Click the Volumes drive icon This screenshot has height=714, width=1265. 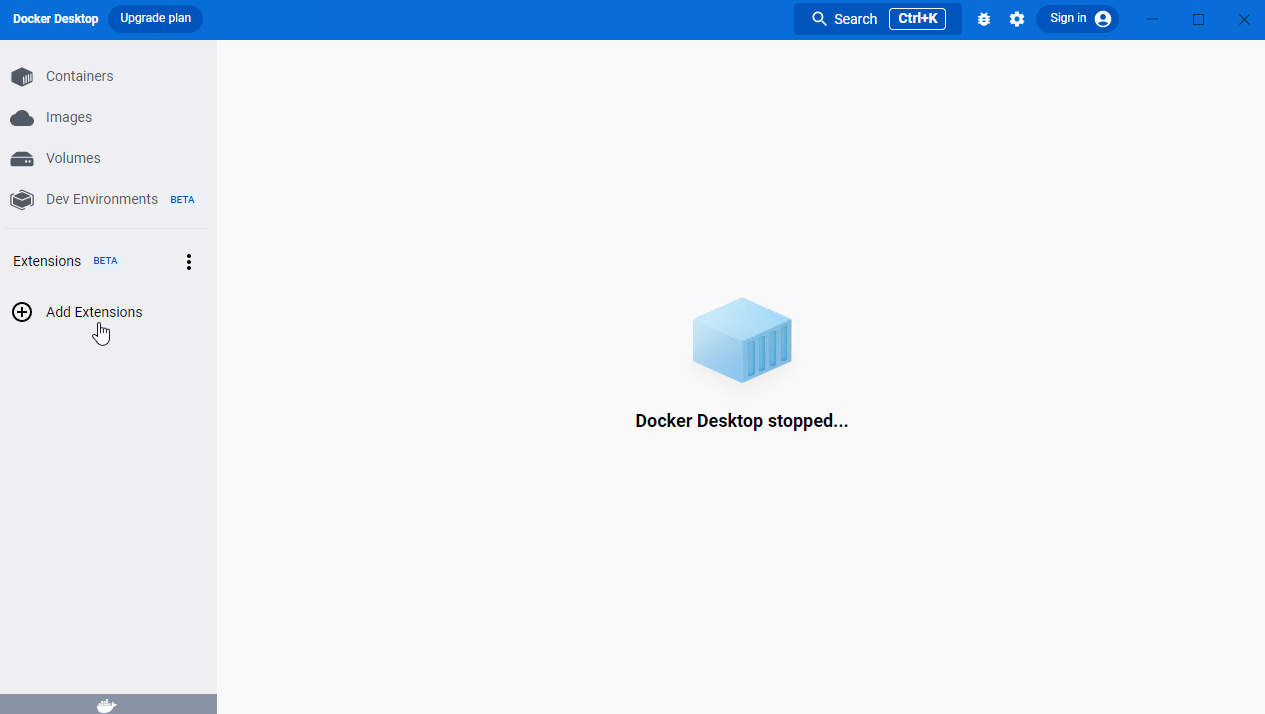(22, 159)
